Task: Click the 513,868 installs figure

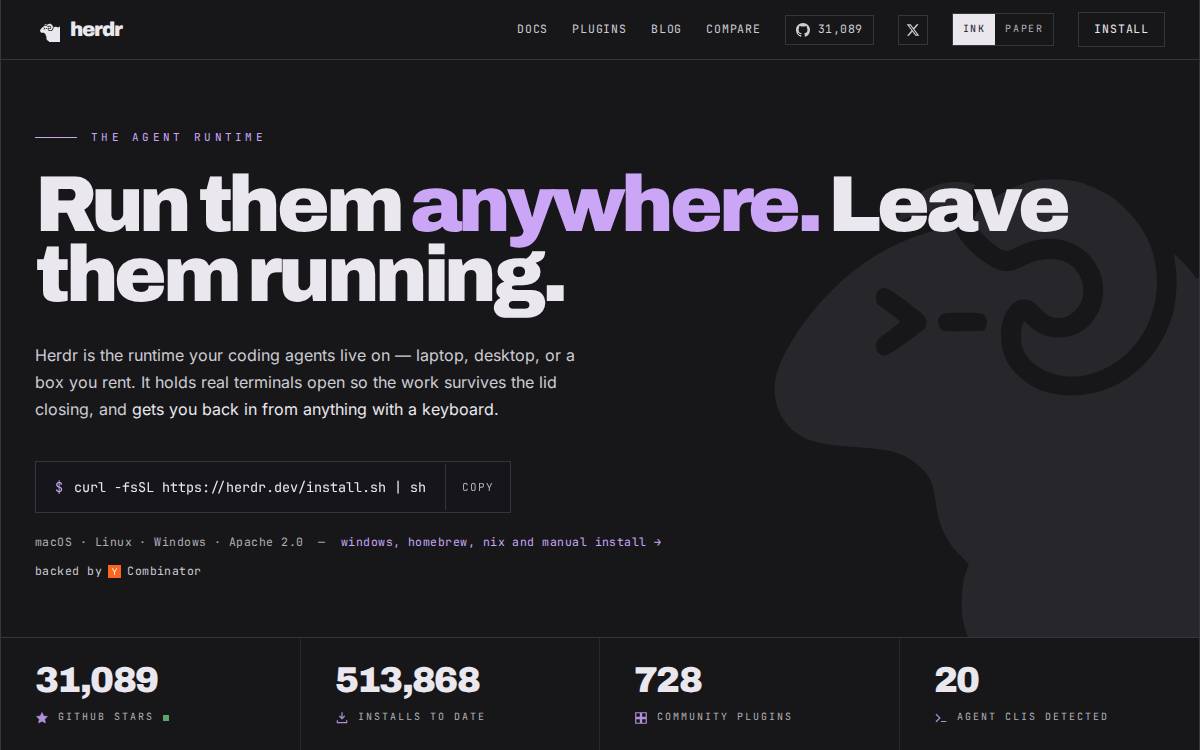Action: [408, 680]
